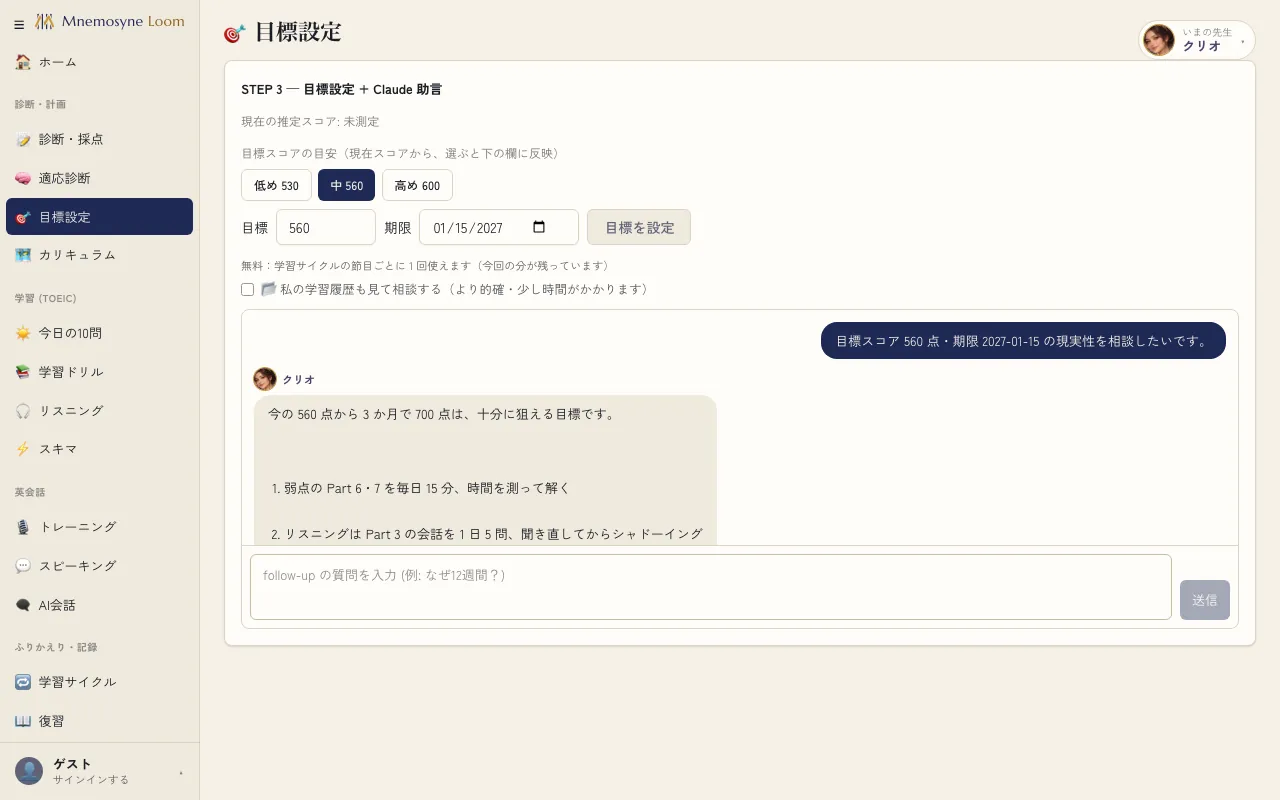Image resolution: width=1280 pixels, height=800 pixels.
Task: Click the guest avatar icon
Action: coord(29,771)
